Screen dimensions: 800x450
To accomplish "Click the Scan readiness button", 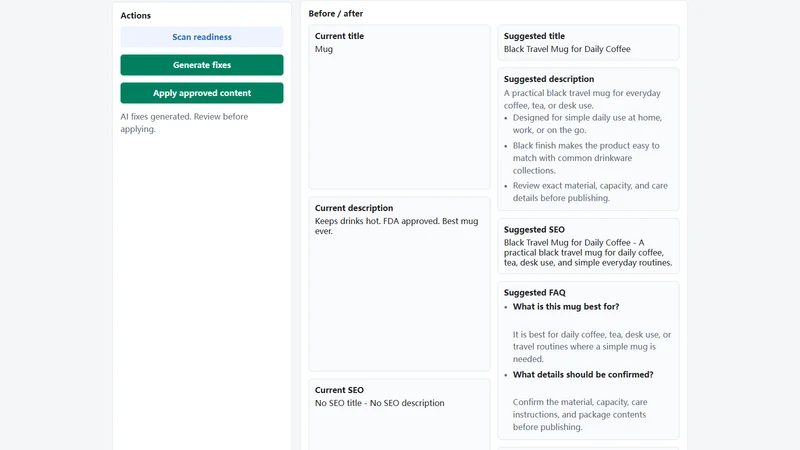I will (202, 37).
